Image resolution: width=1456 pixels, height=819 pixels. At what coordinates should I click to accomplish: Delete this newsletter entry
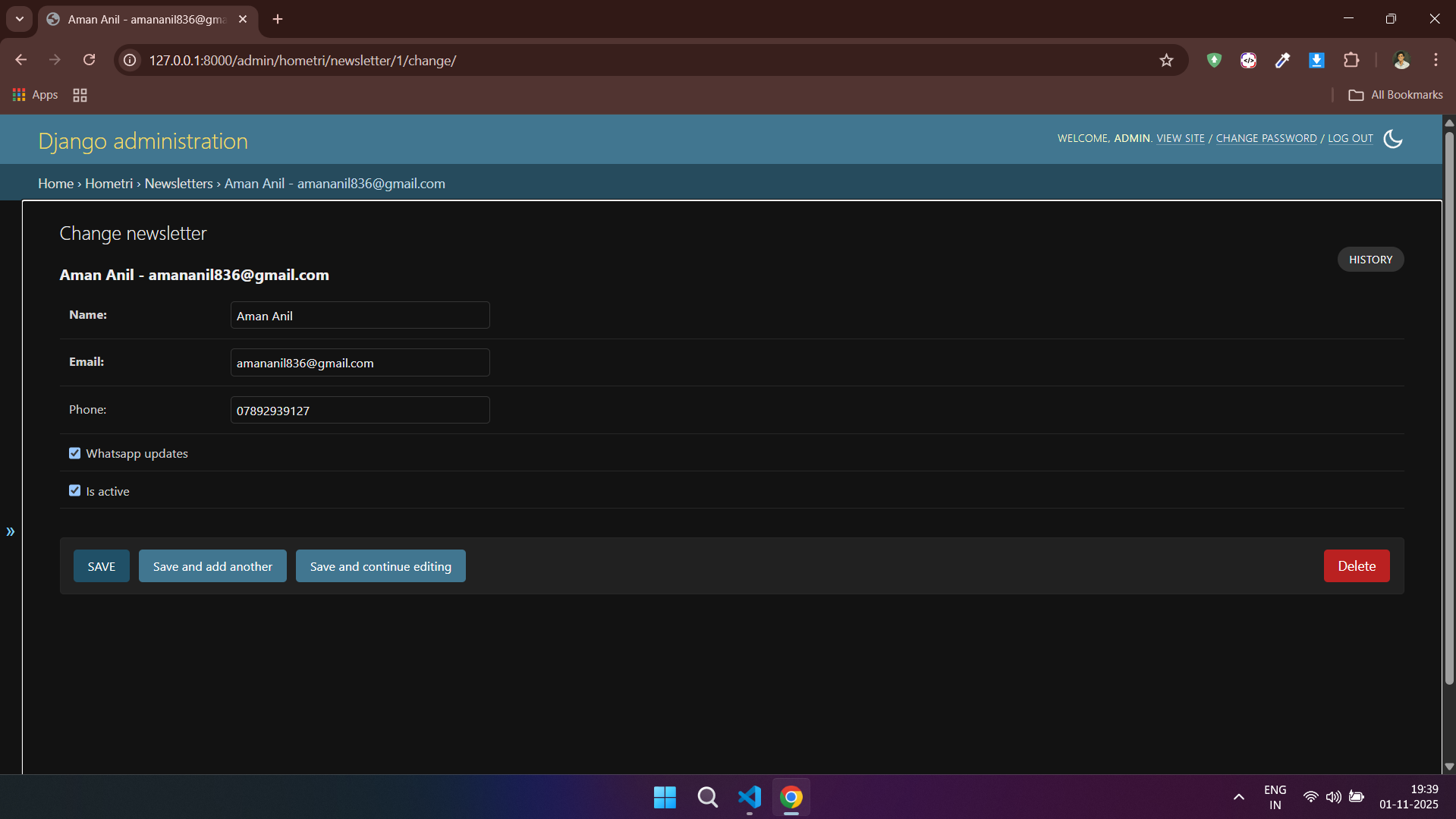point(1357,566)
